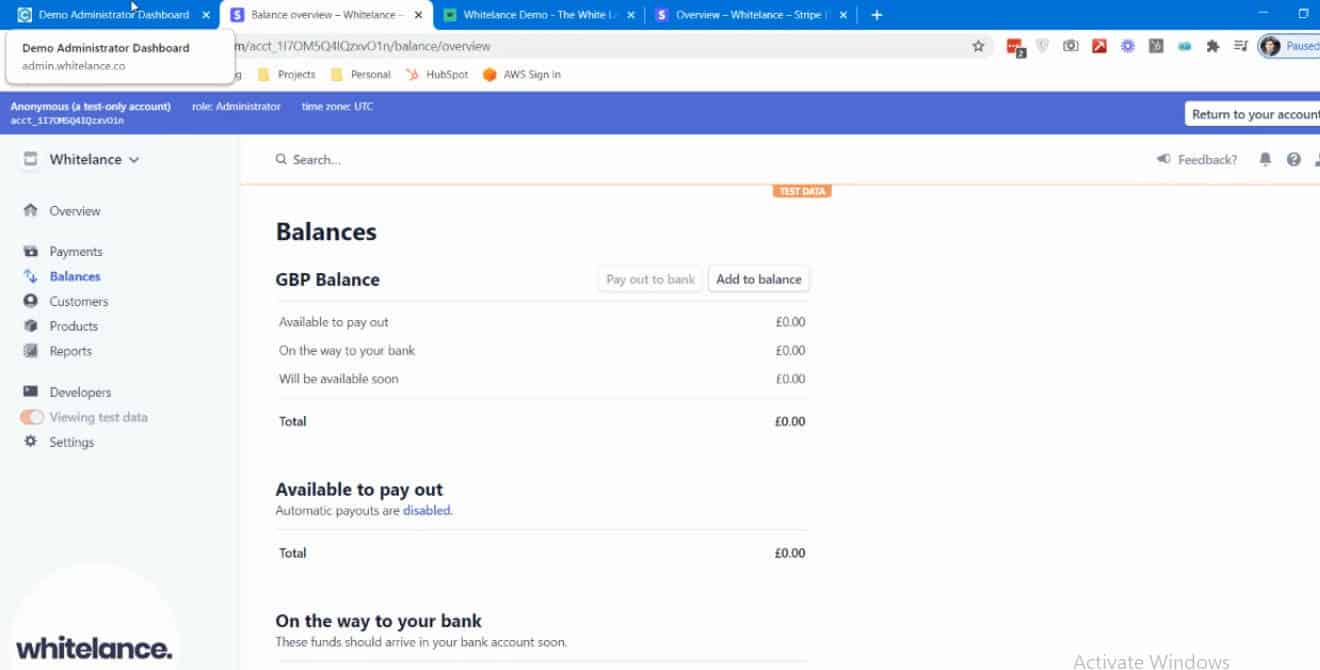Click the red arrow extension icon
This screenshot has height=670, width=1320.
pos(1099,46)
